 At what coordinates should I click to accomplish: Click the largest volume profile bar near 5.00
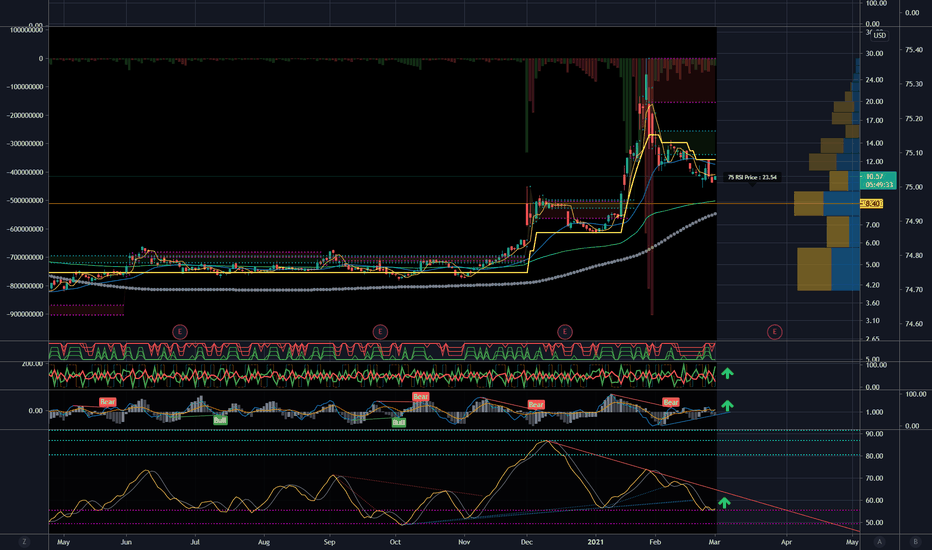pyautogui.click(x=829, y=269)
